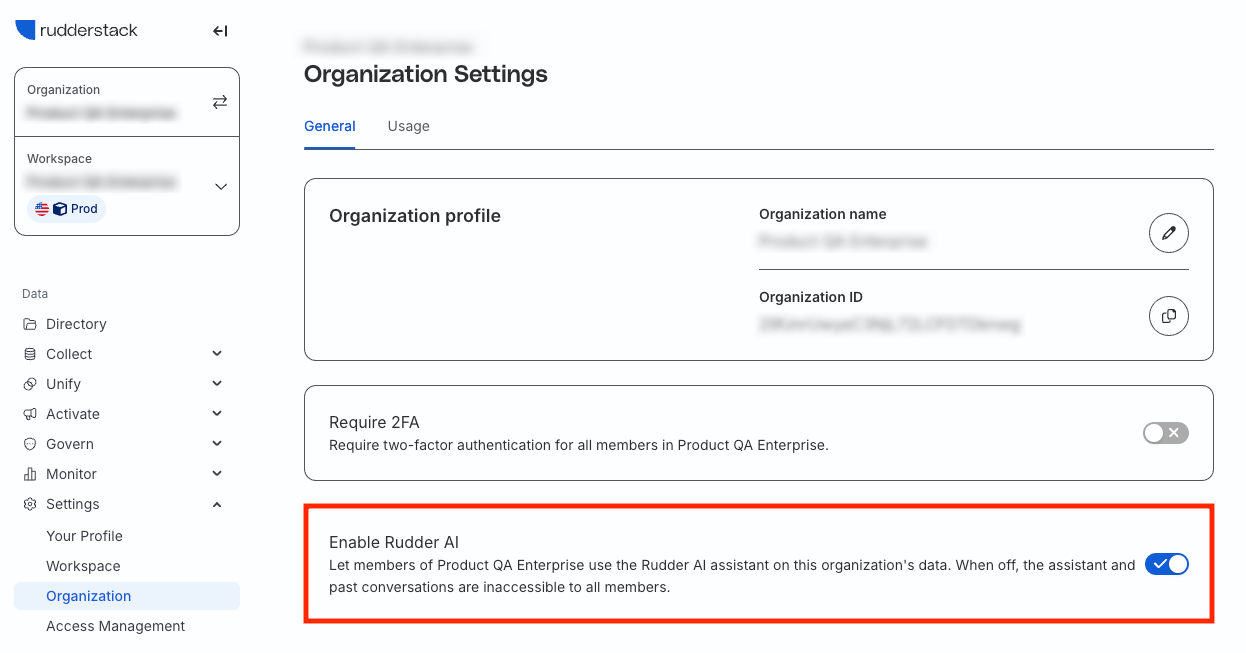Select Organization in Settings submenu
Screen dimensions: 1246x653
(x=127, y=596)
